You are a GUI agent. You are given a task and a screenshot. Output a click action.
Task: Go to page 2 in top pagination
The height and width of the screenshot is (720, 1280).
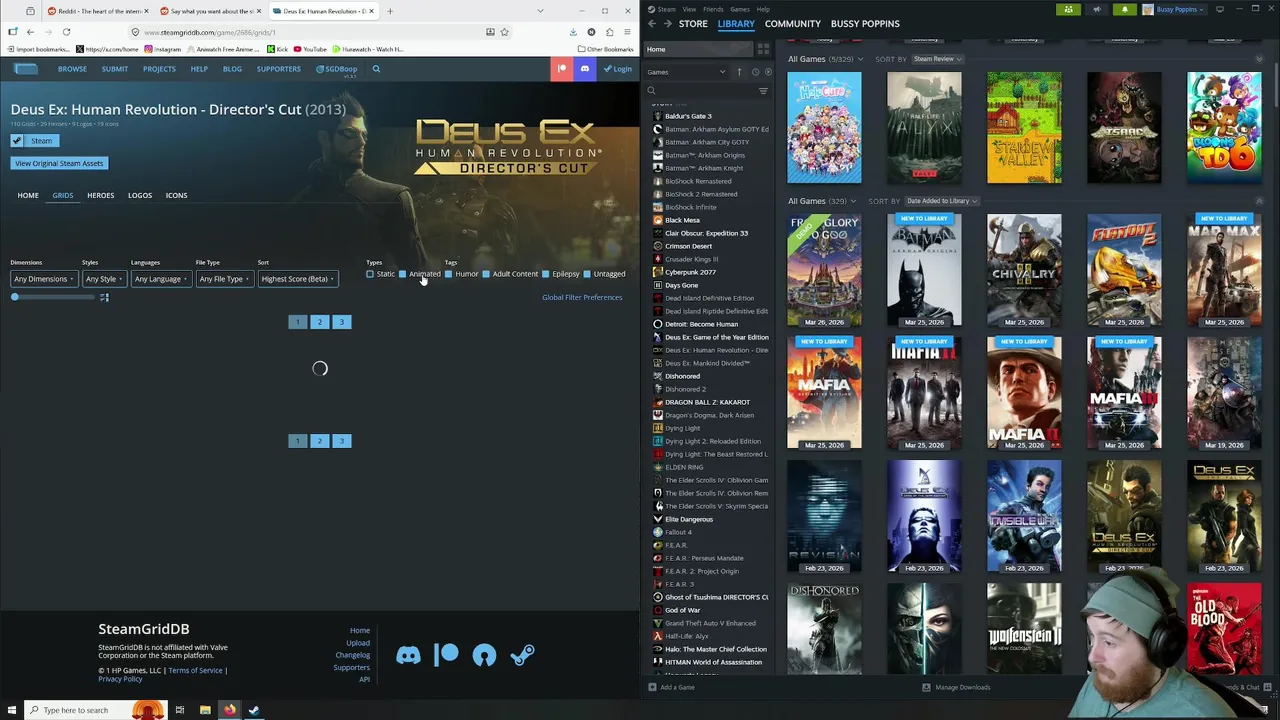(x=320, y=322)
